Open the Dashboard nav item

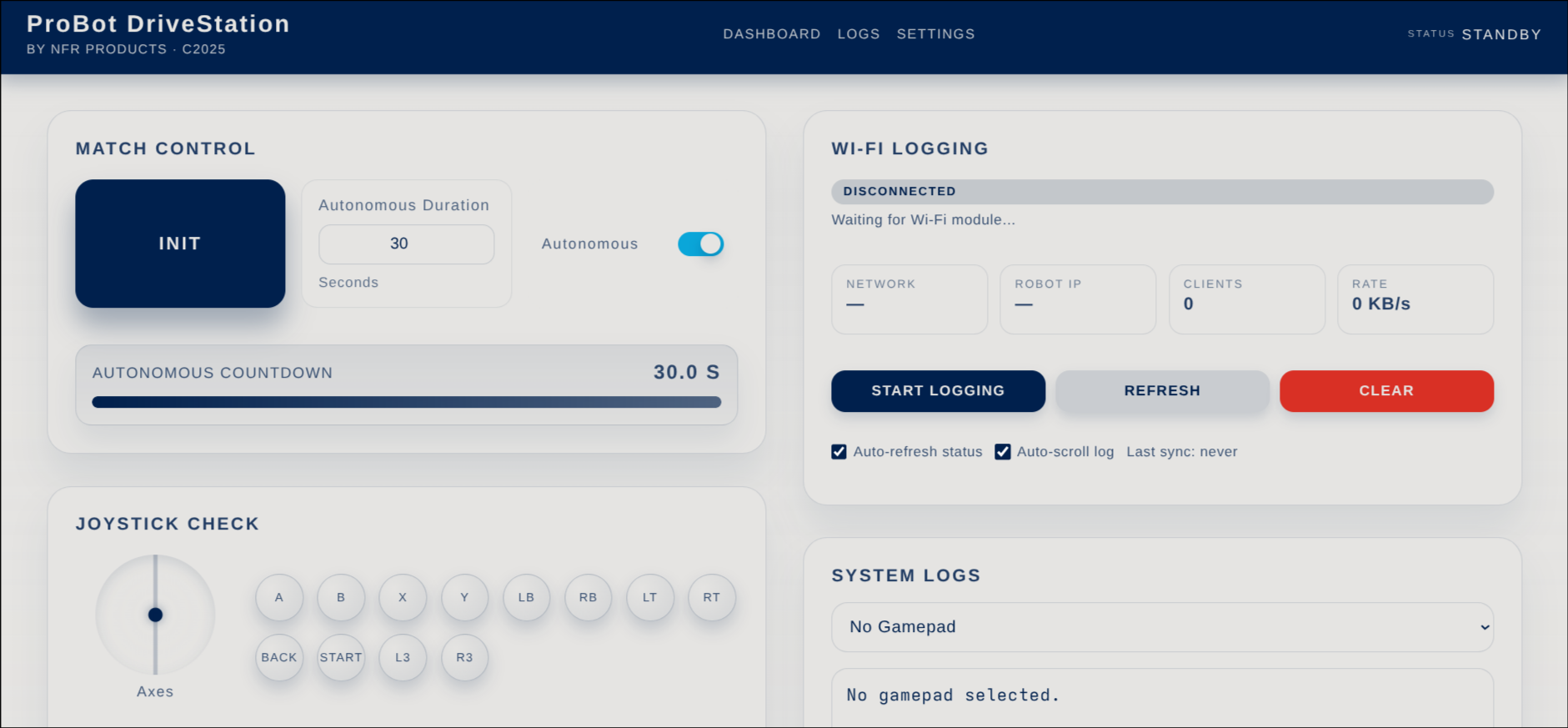click(x=771, y=34)
